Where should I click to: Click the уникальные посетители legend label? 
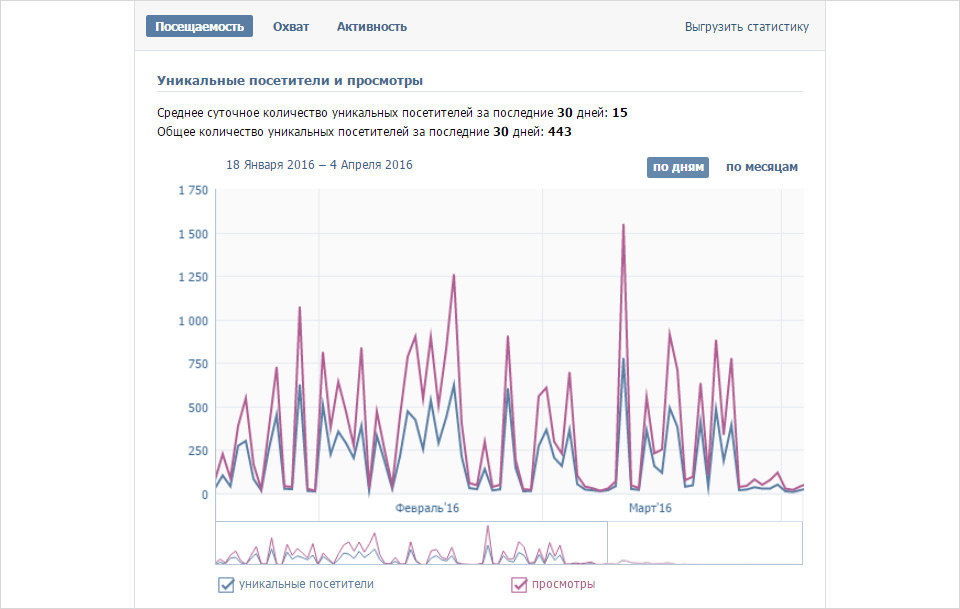pyautogui.click(x=306, y=584)
